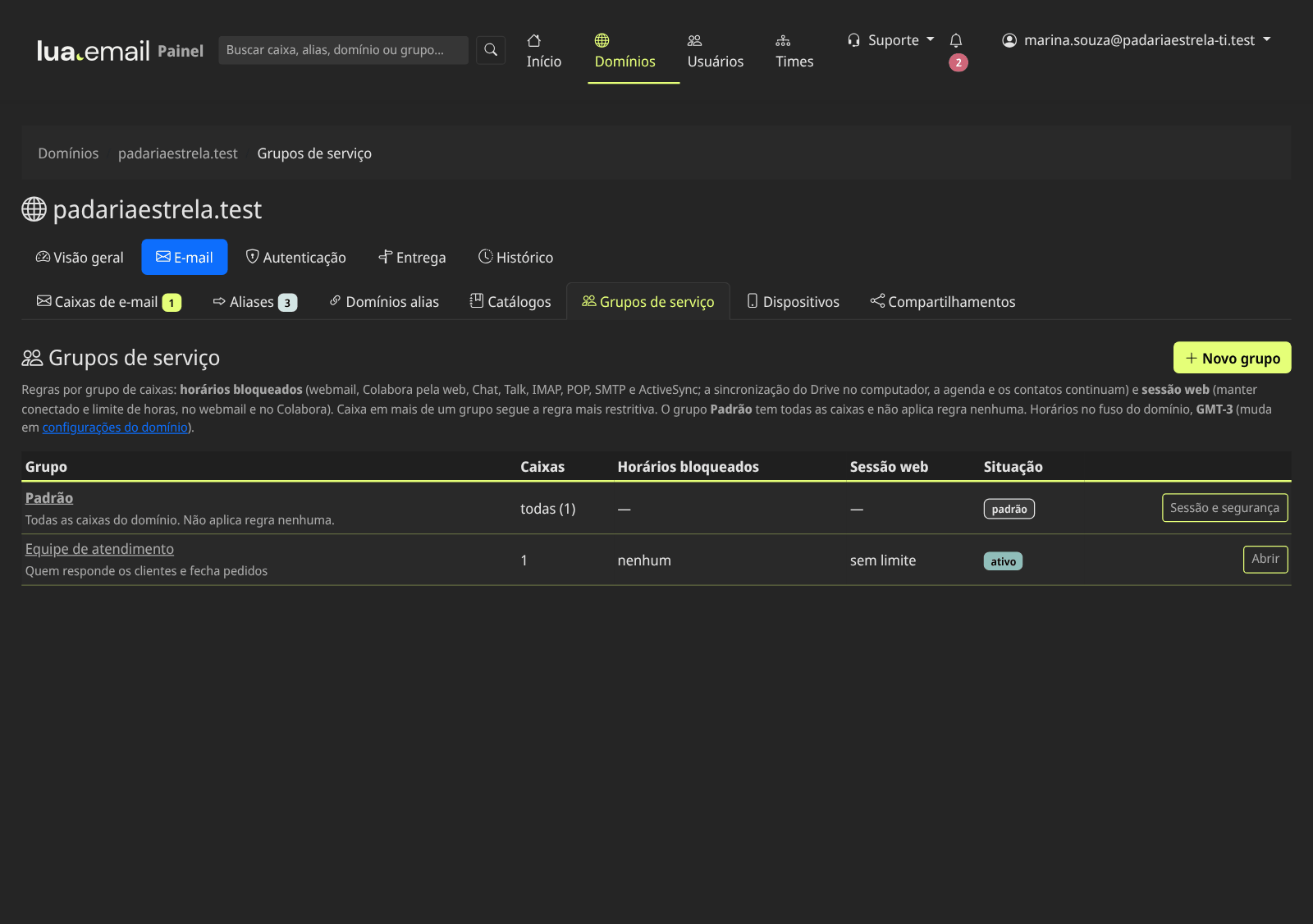Open the Suporte dropdown menu
Screen dimensions: 1313x924
[891, 40]
